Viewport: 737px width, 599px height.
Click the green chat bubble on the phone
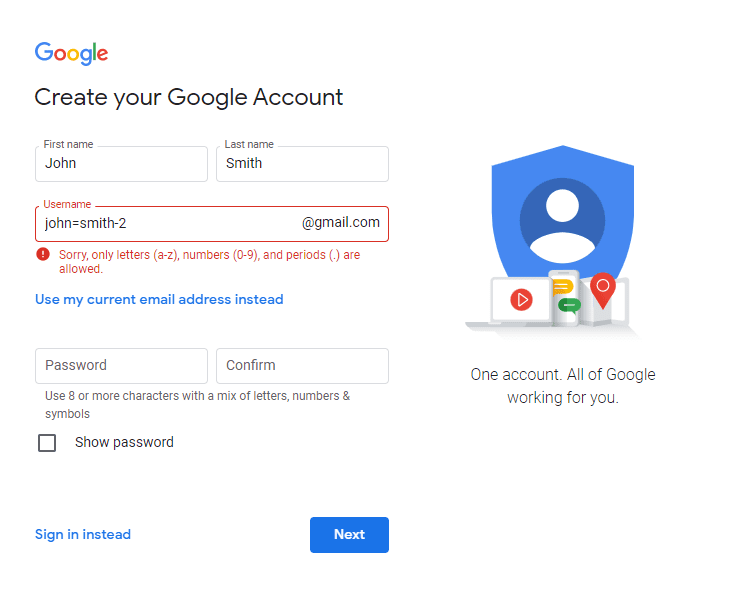pos(569,305)
